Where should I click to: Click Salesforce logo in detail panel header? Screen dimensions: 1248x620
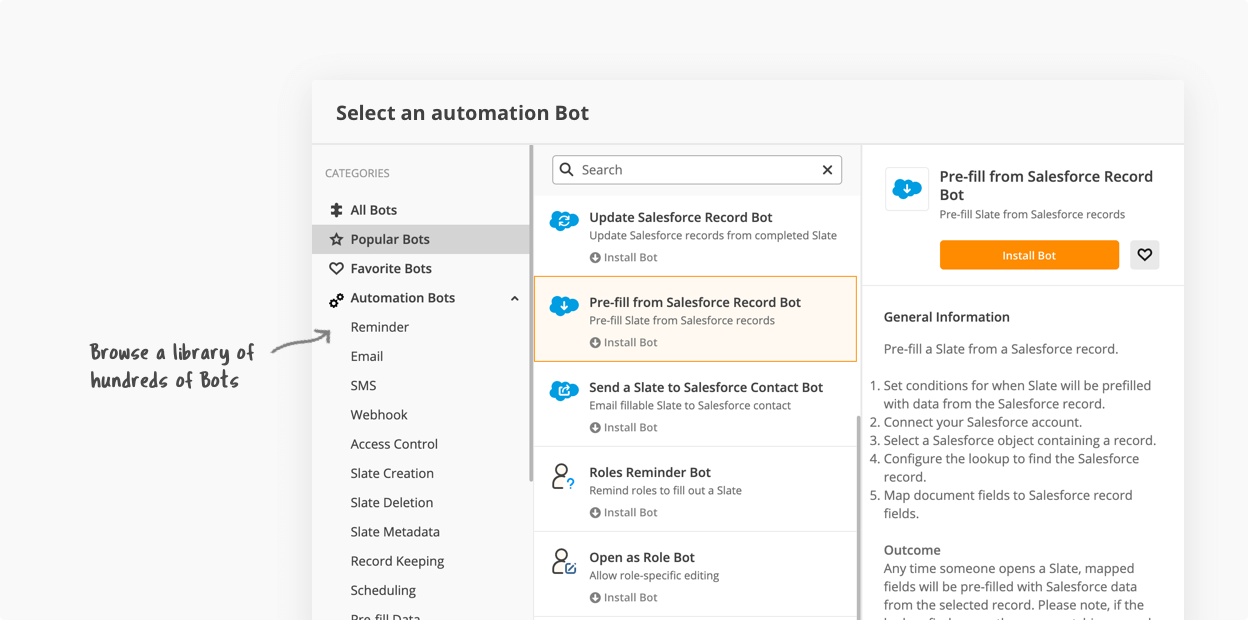pos(907,189)
